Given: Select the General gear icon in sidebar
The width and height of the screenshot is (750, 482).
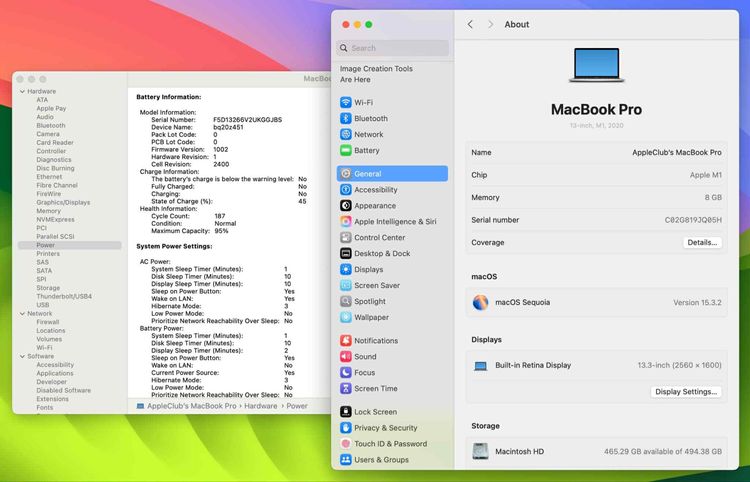Looking at the screenshot, I should [x=346, y=174].
